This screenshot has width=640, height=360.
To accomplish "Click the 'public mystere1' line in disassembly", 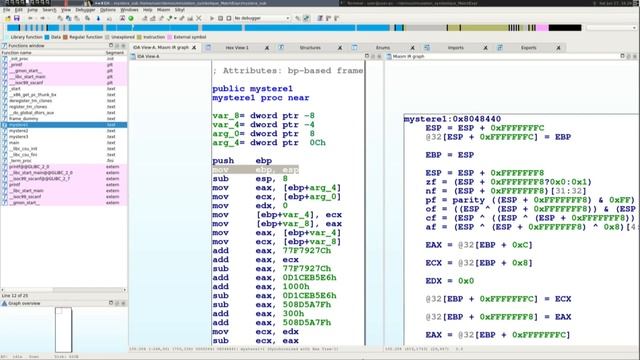I will [252, 89].
